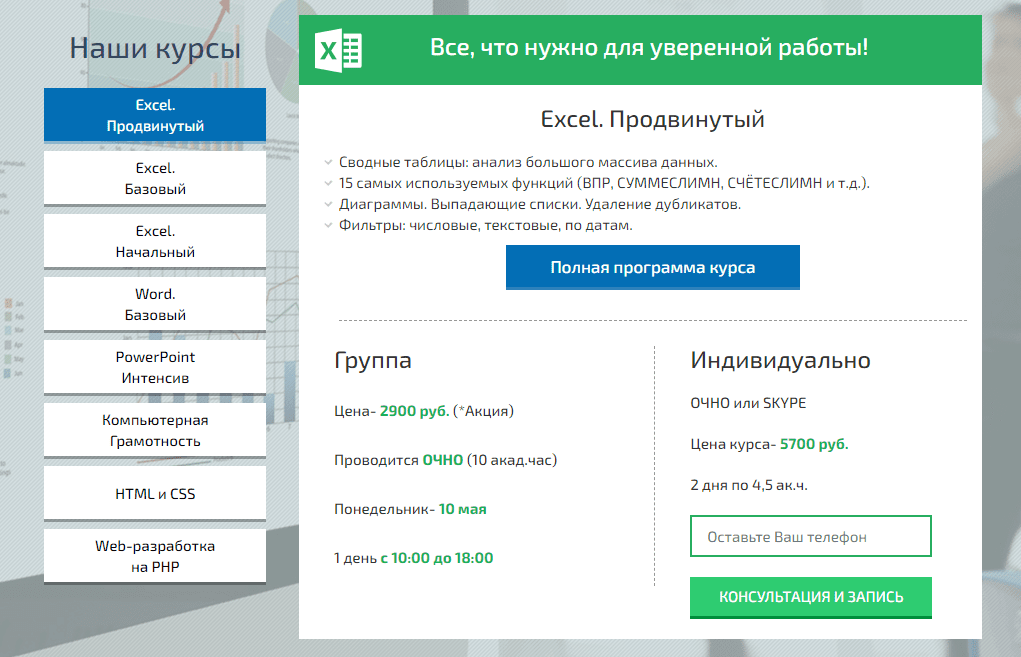Choose the Word Базовый course

[x=155, y=305]
